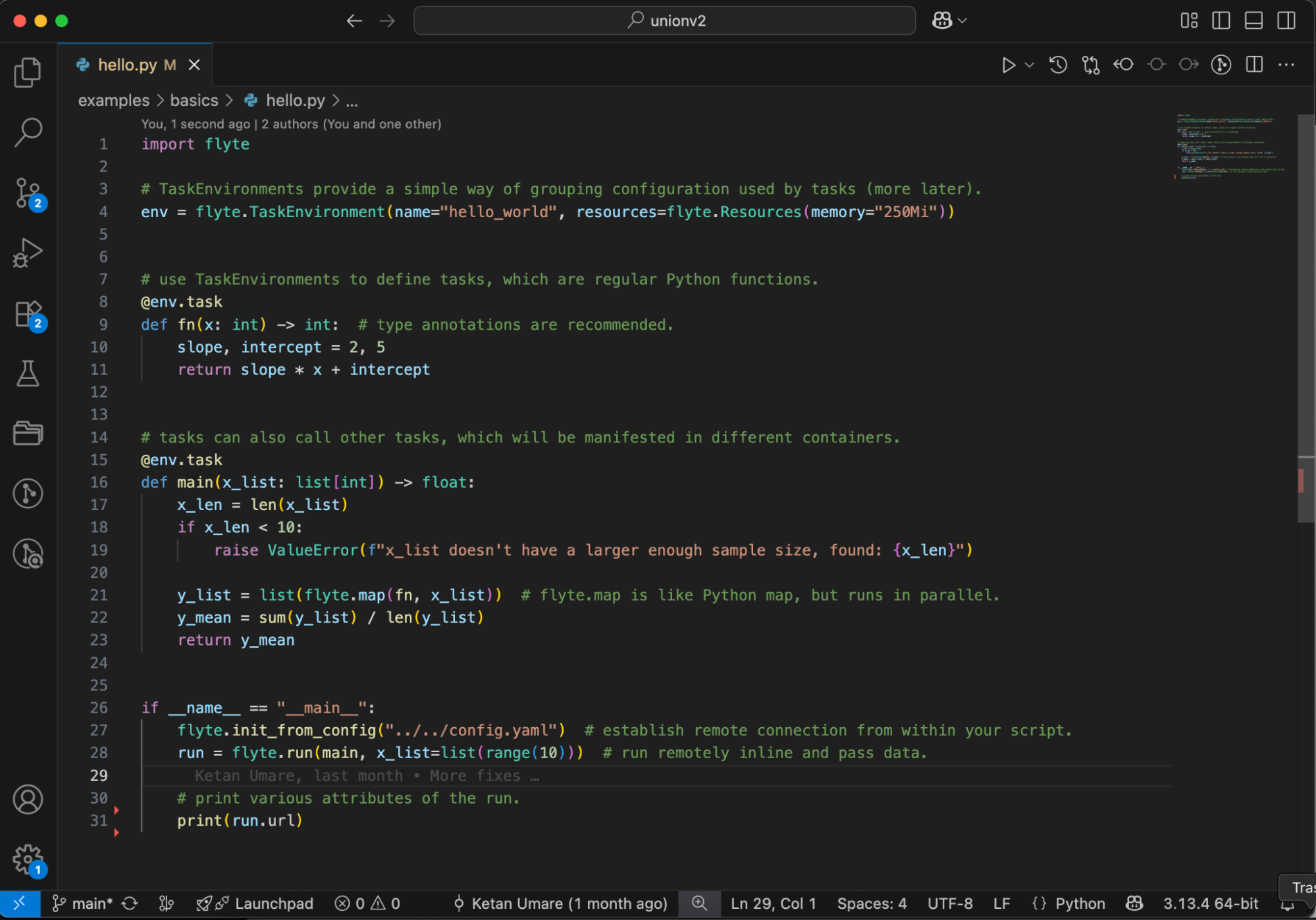The image size is (1316, 920).
Task: Open the file history timeline icon
Action: click(x=1058, y=65)
